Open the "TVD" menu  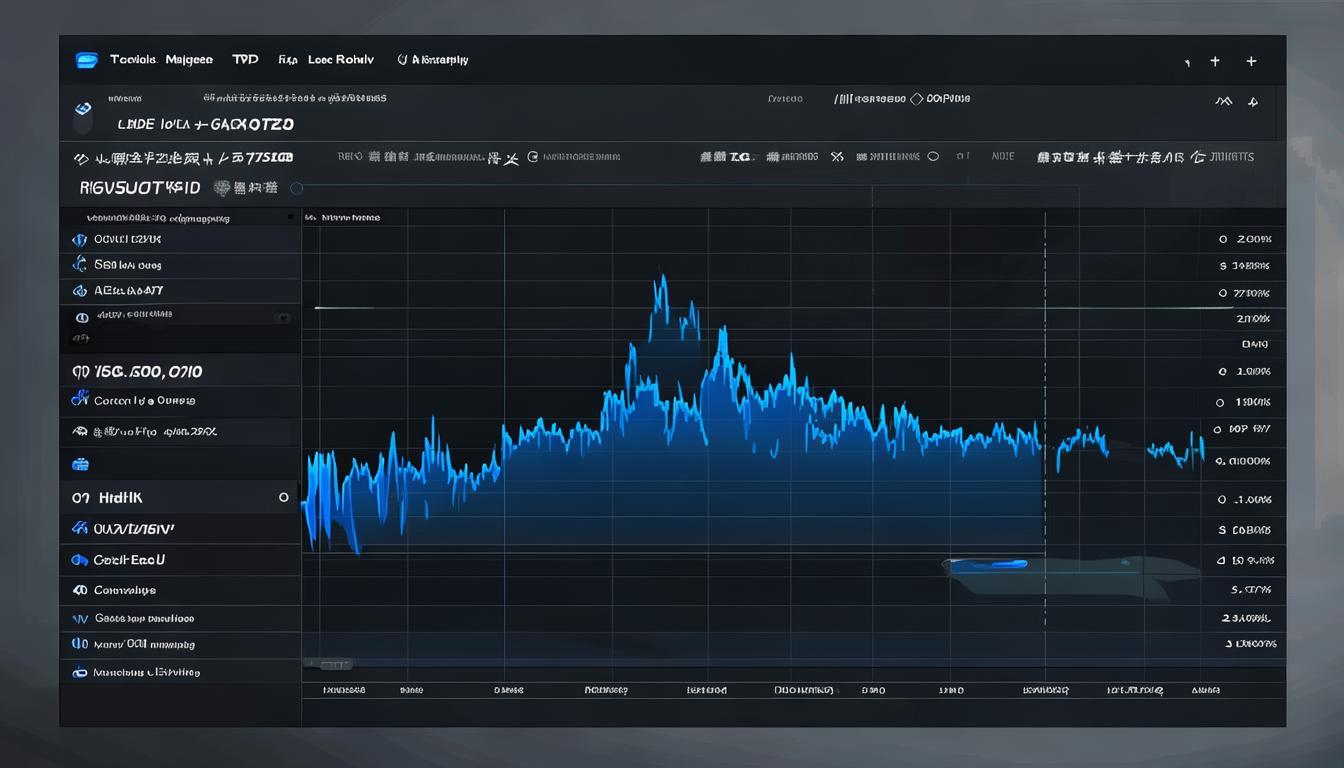[245, 60]
